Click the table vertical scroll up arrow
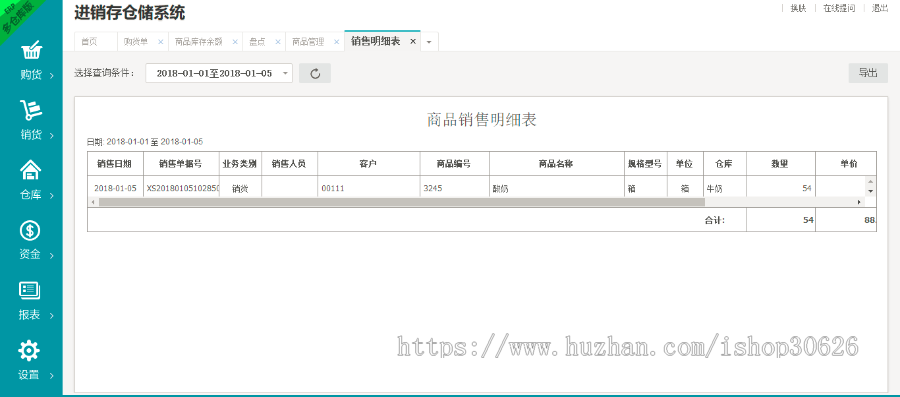Viewport: 900px width, 397px height. point(870,182)
